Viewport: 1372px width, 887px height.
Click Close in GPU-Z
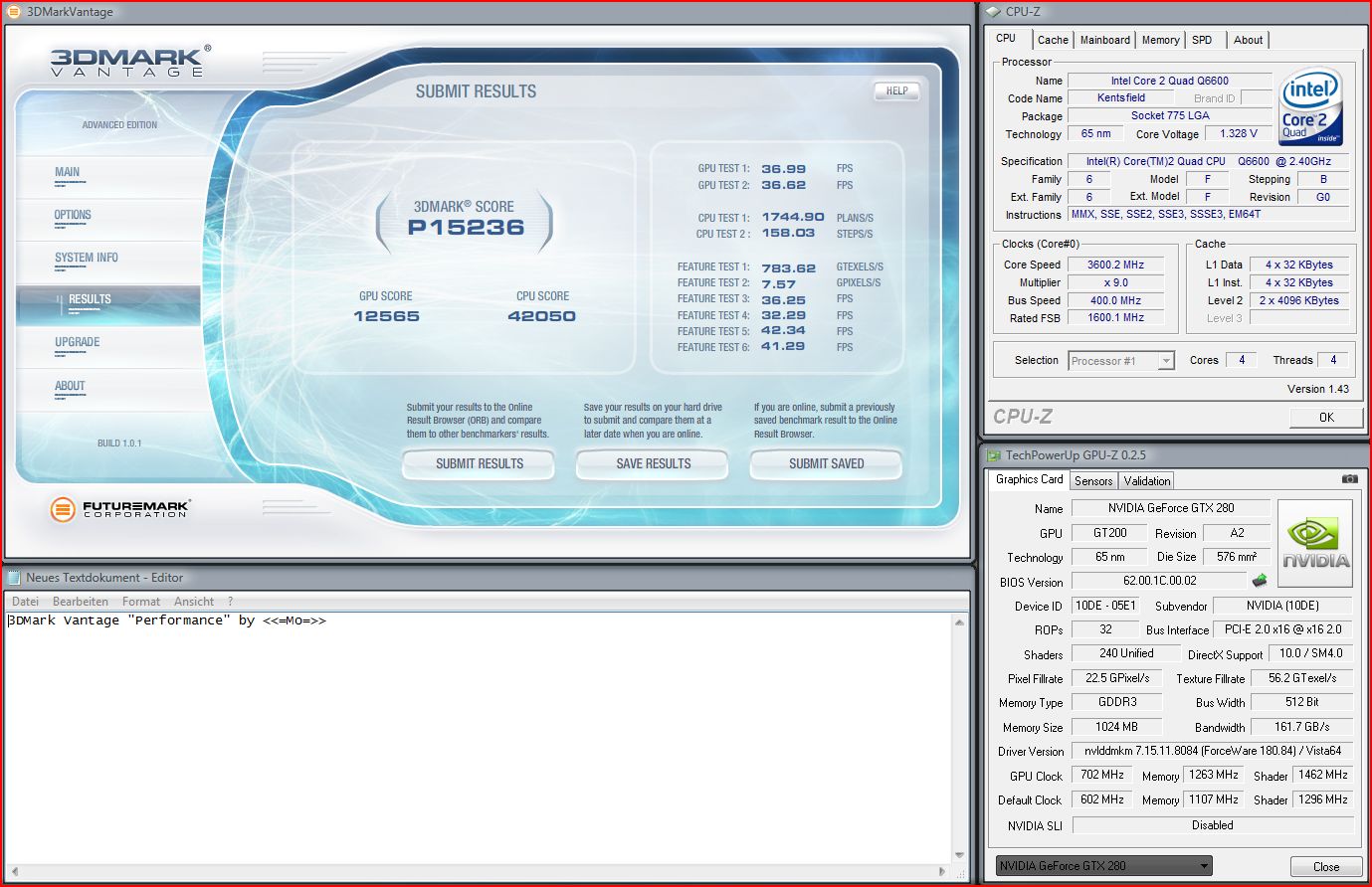(x=1326, y=867)
